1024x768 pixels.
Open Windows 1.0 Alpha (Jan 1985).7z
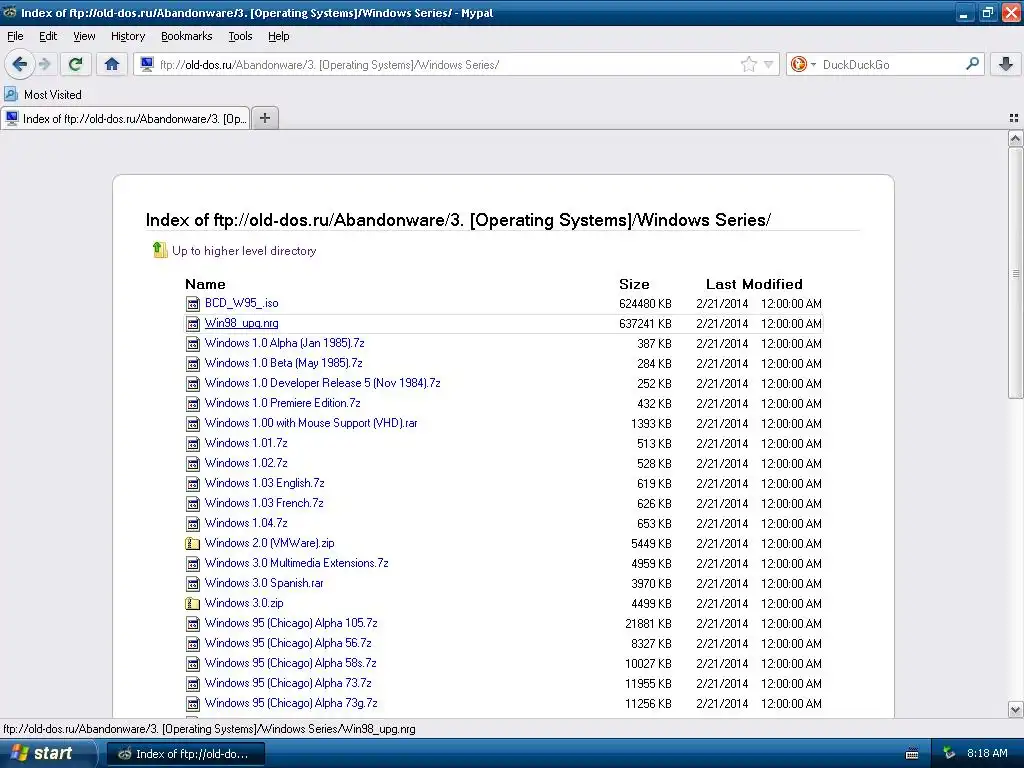[x=284, y=343]
